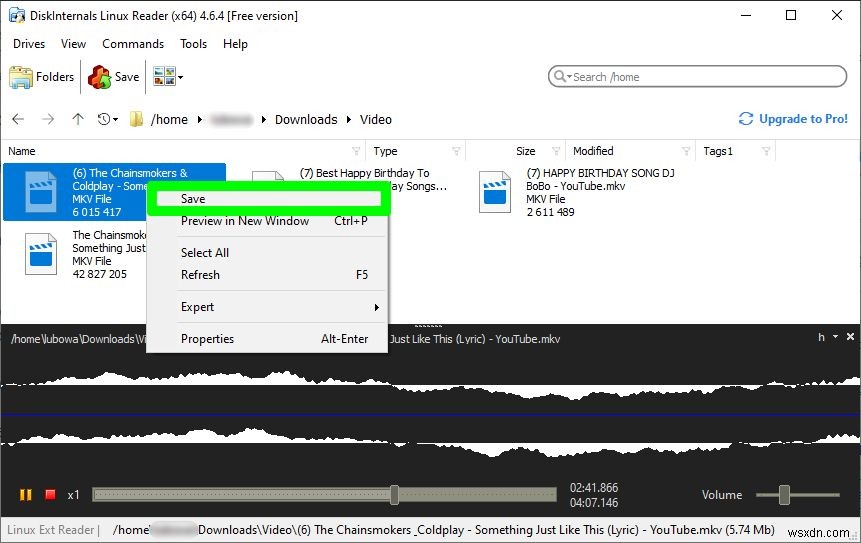
Task: Go forward with the right arrow
Action: point(48,119)
